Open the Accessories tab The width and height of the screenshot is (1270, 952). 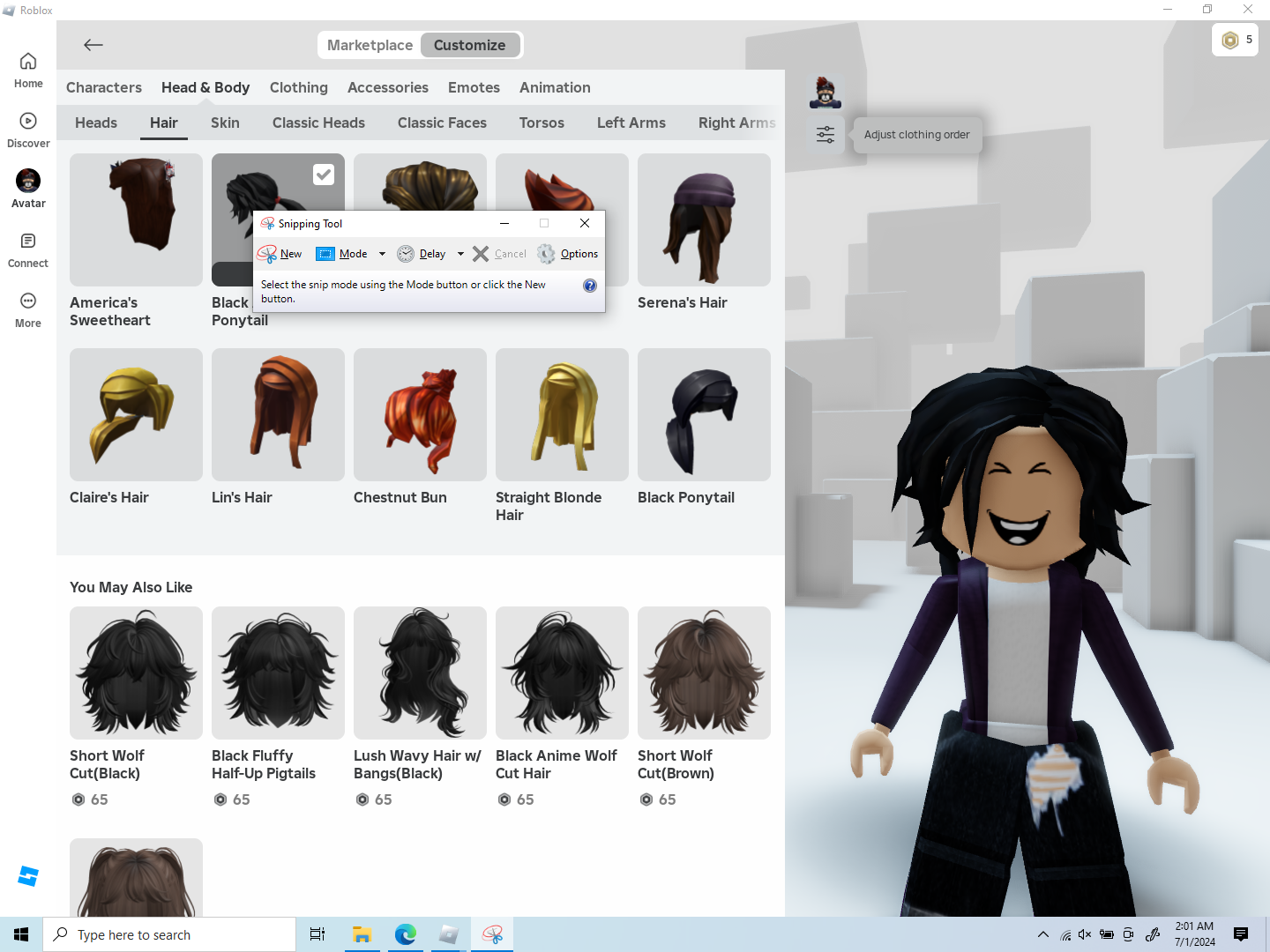pyautogui.click(x=388, y=87)
